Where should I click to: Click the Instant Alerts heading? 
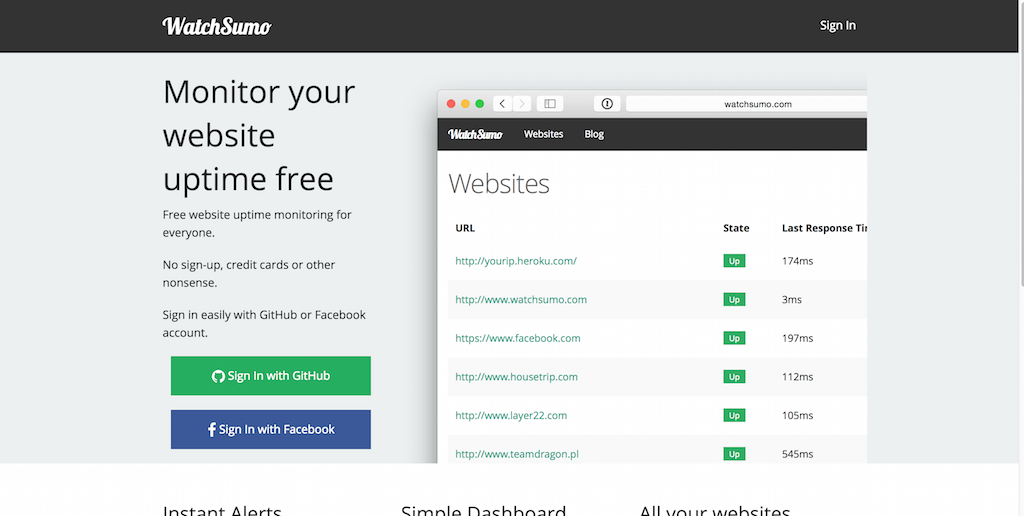(222, 509)
